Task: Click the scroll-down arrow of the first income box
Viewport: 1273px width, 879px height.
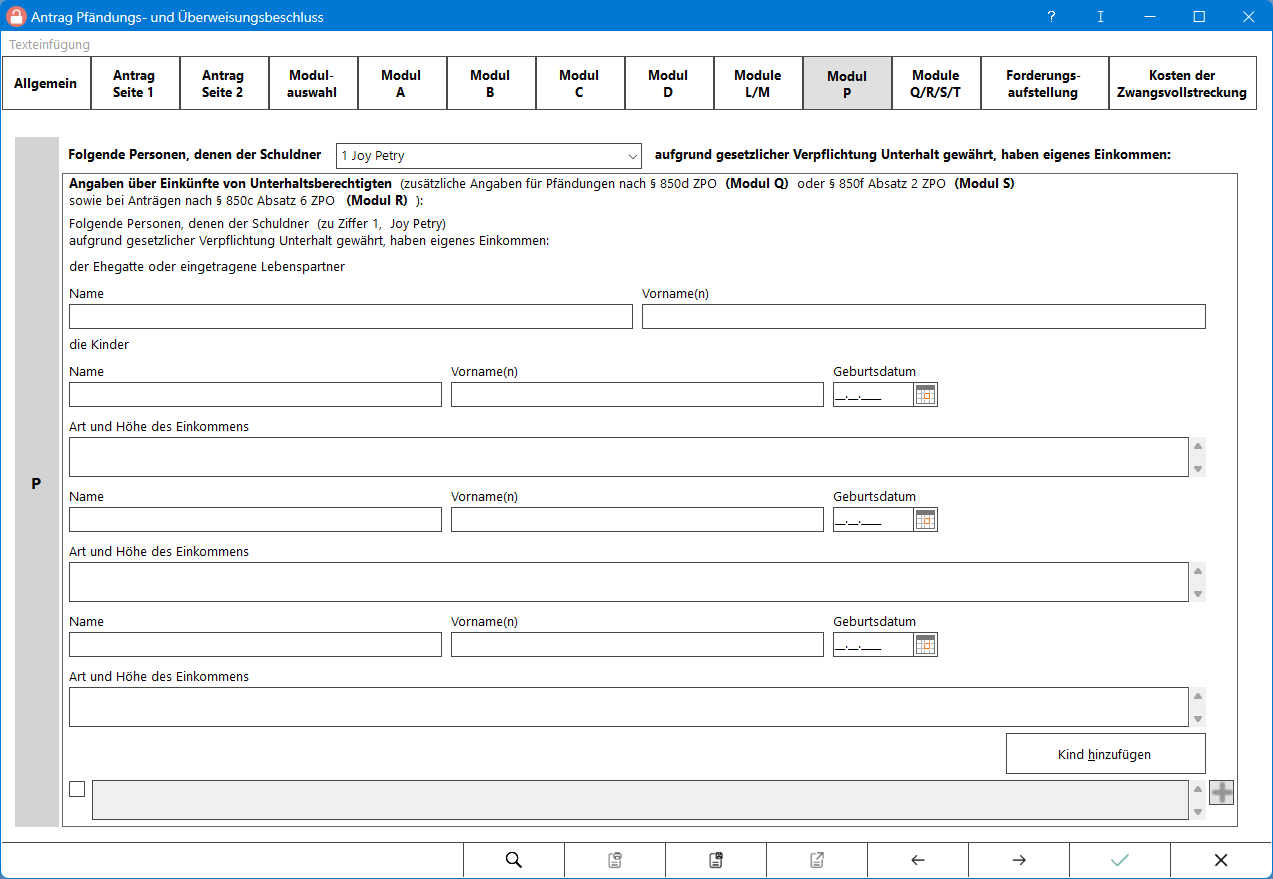Action: (1198, 468)
